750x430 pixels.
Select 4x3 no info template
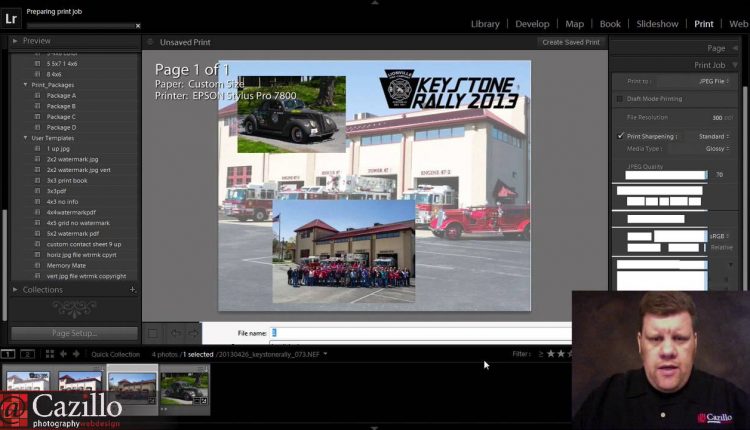click(62, 202)
